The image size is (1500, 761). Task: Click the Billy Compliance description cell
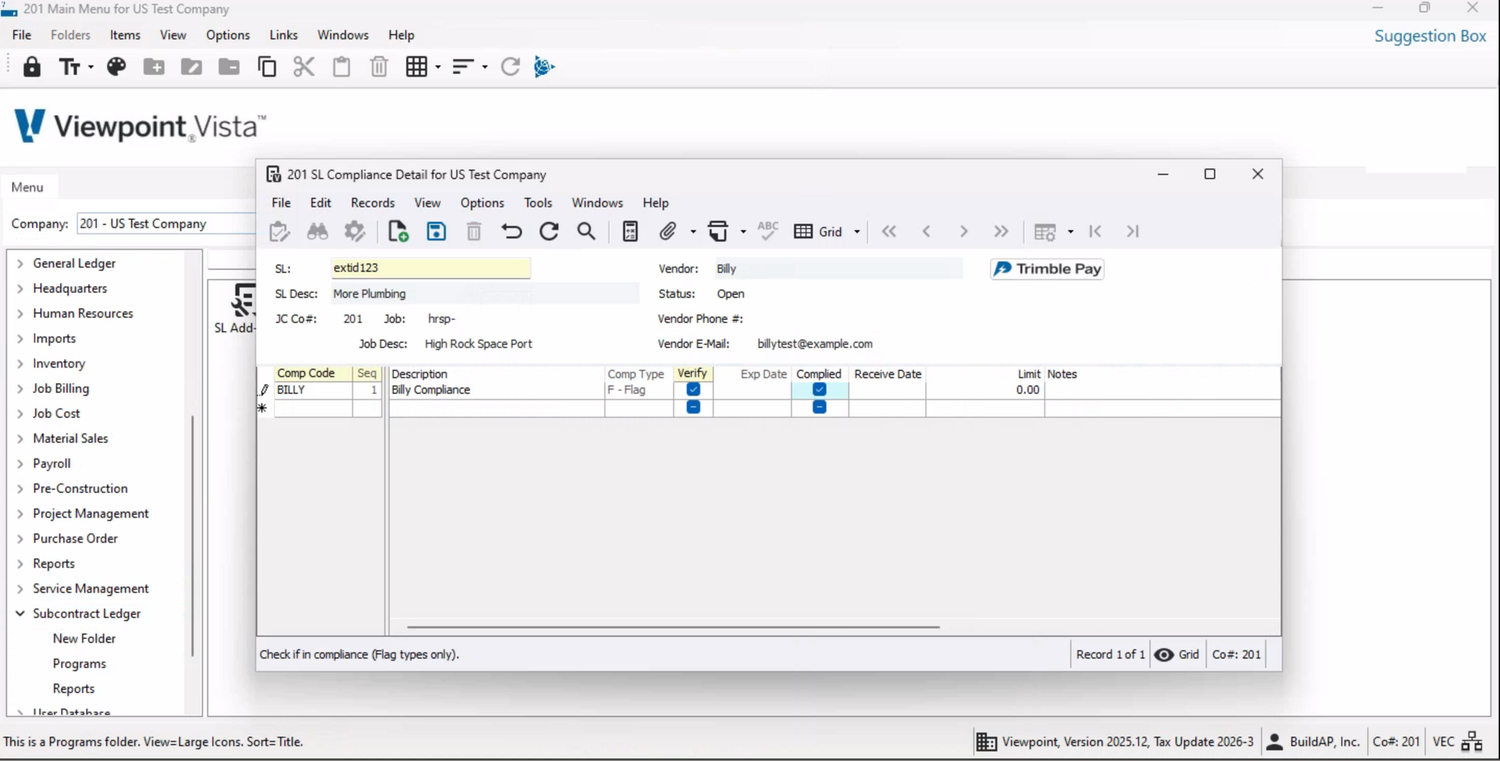(496, 390)
